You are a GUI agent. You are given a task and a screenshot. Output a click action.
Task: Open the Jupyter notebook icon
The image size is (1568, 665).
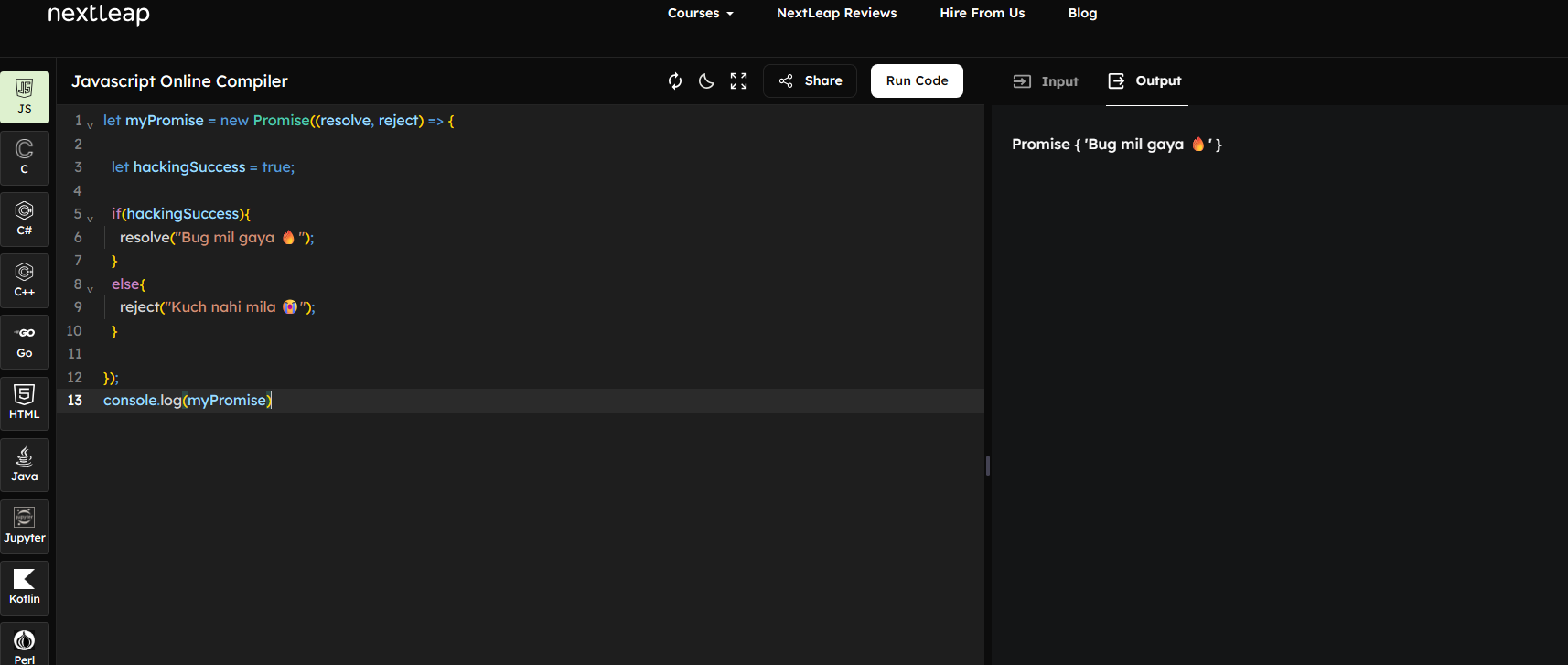25,525
